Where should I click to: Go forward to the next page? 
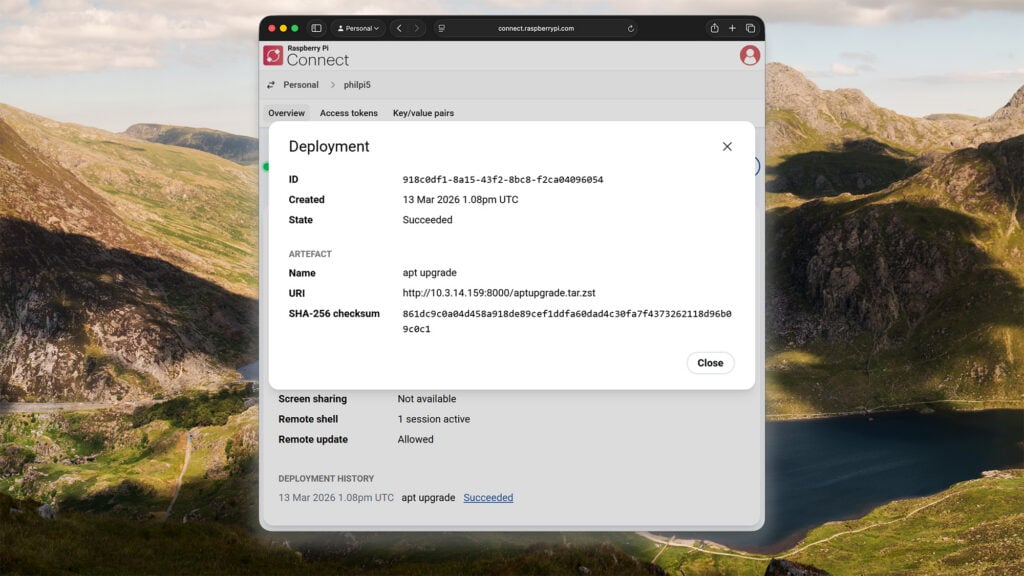417,29
